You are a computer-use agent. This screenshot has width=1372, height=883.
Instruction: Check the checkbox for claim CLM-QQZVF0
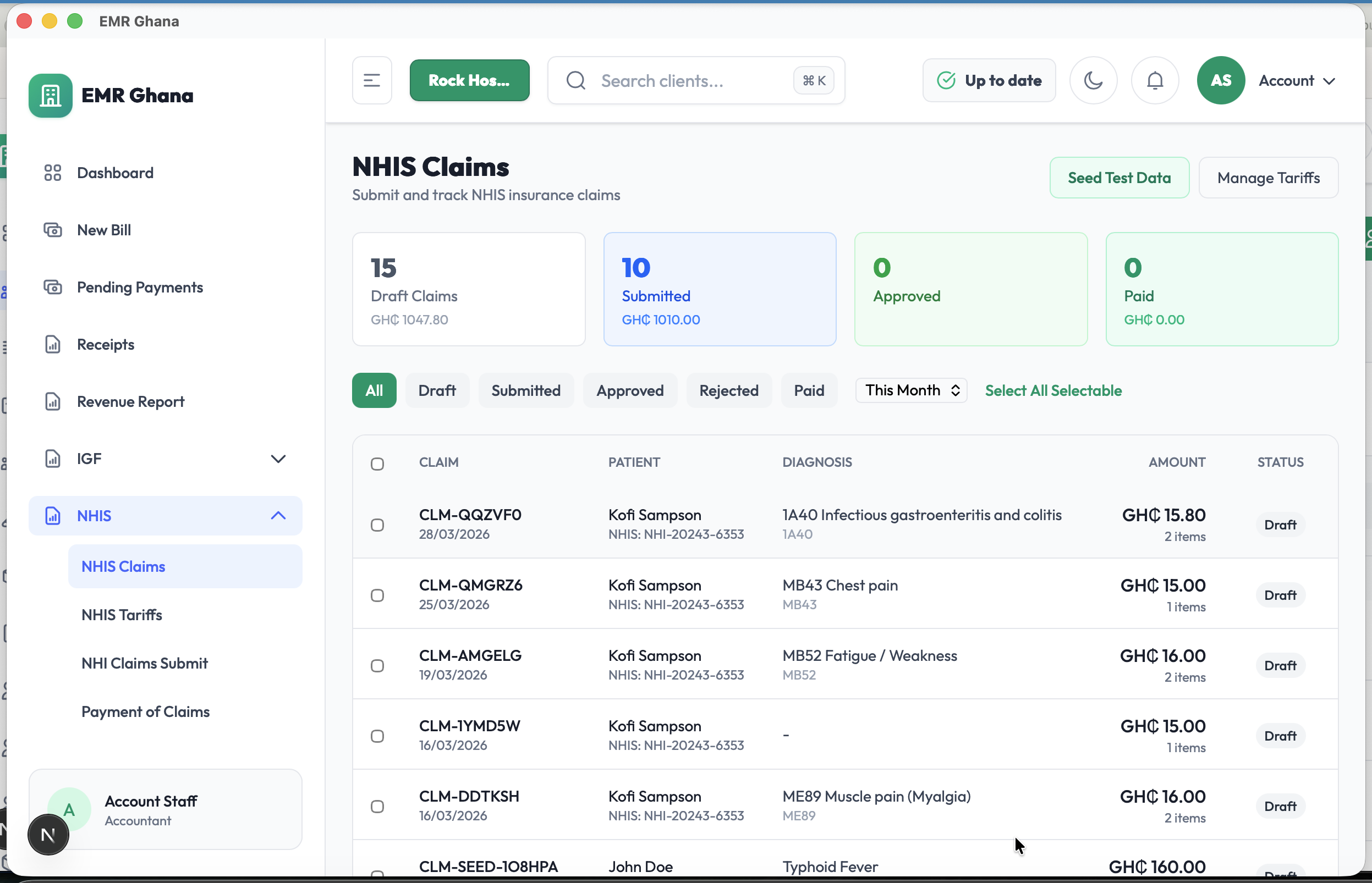[x=377, y=524]
